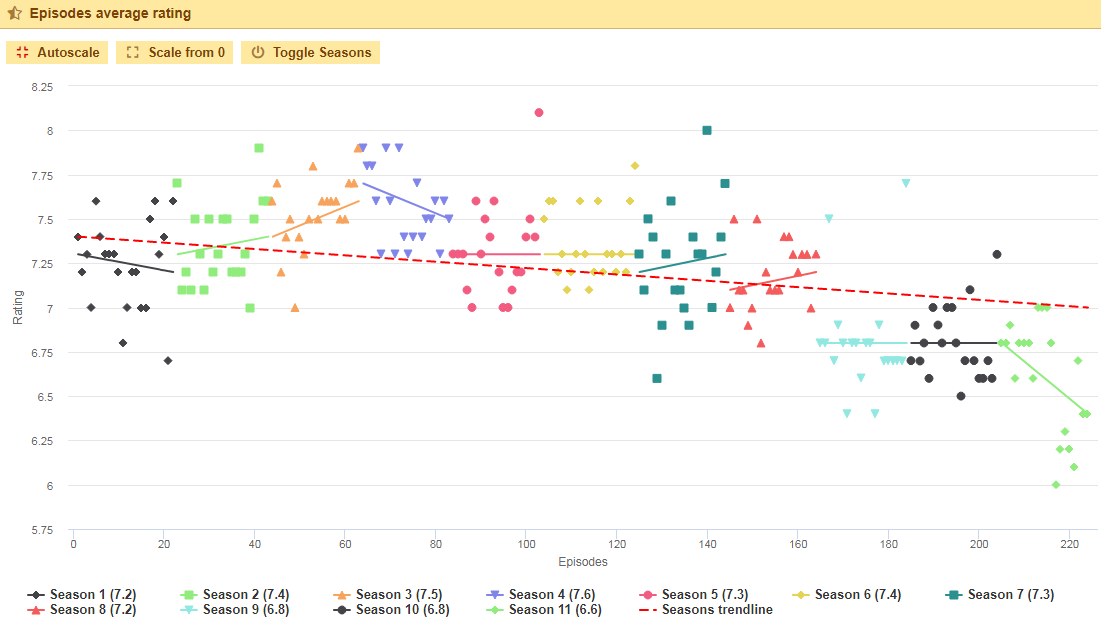Click the Season 9 cyan triangle legend marker
Image resolution: width=1101 pixels, height=628 pixels.
(189, 610)
